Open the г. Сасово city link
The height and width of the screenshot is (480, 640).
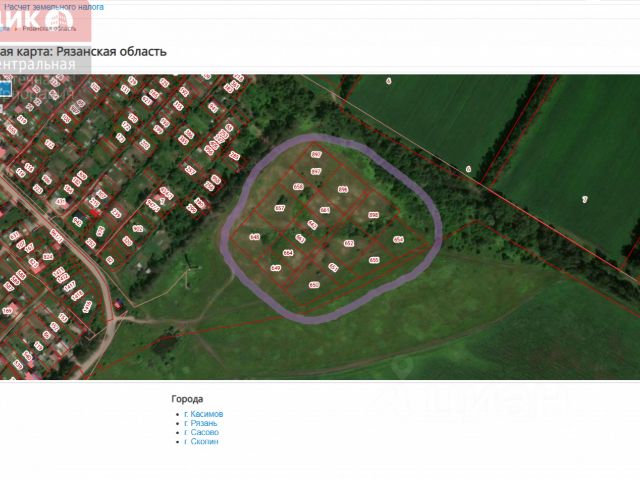[202, 432]
